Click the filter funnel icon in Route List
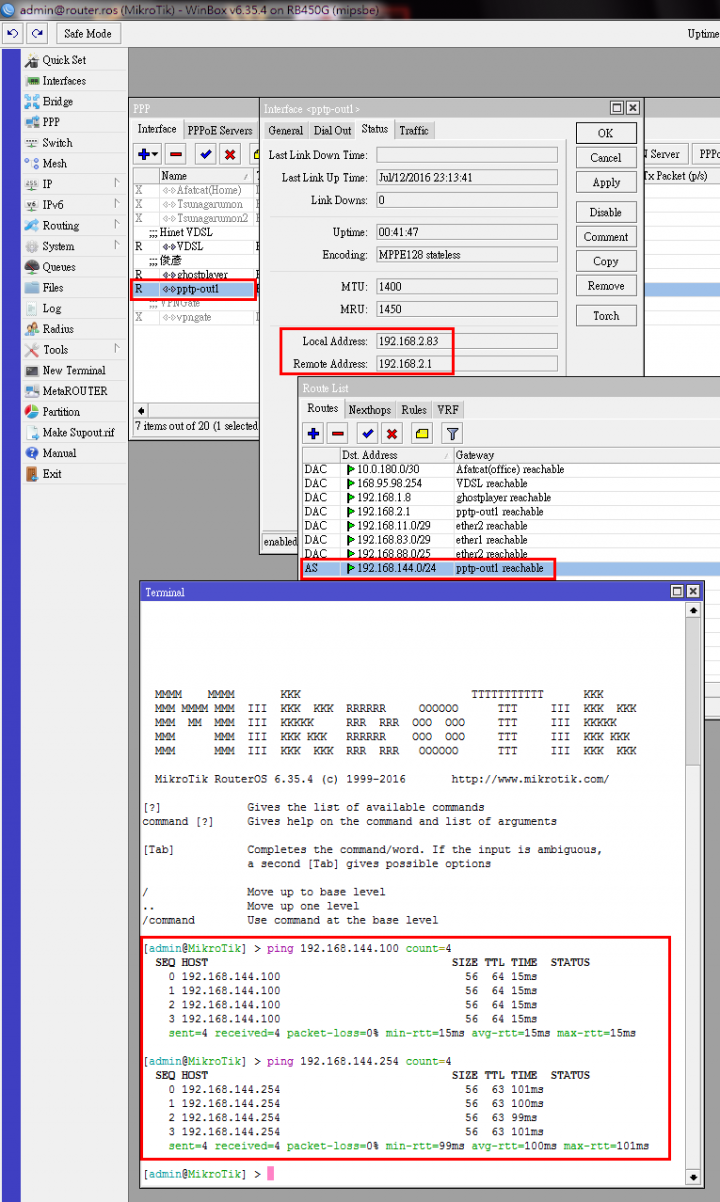This screenshot has height=1202, width=720. tap(452, 433)
